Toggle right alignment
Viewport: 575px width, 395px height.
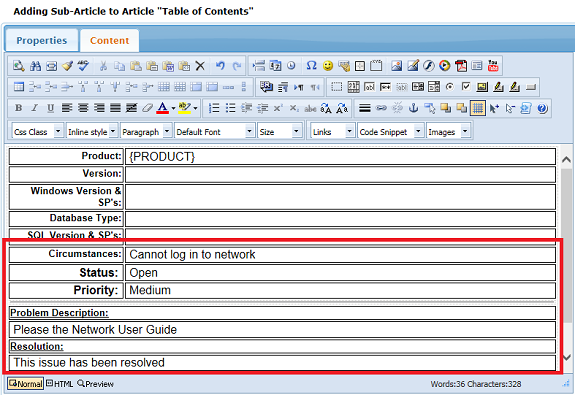point(99,108)
